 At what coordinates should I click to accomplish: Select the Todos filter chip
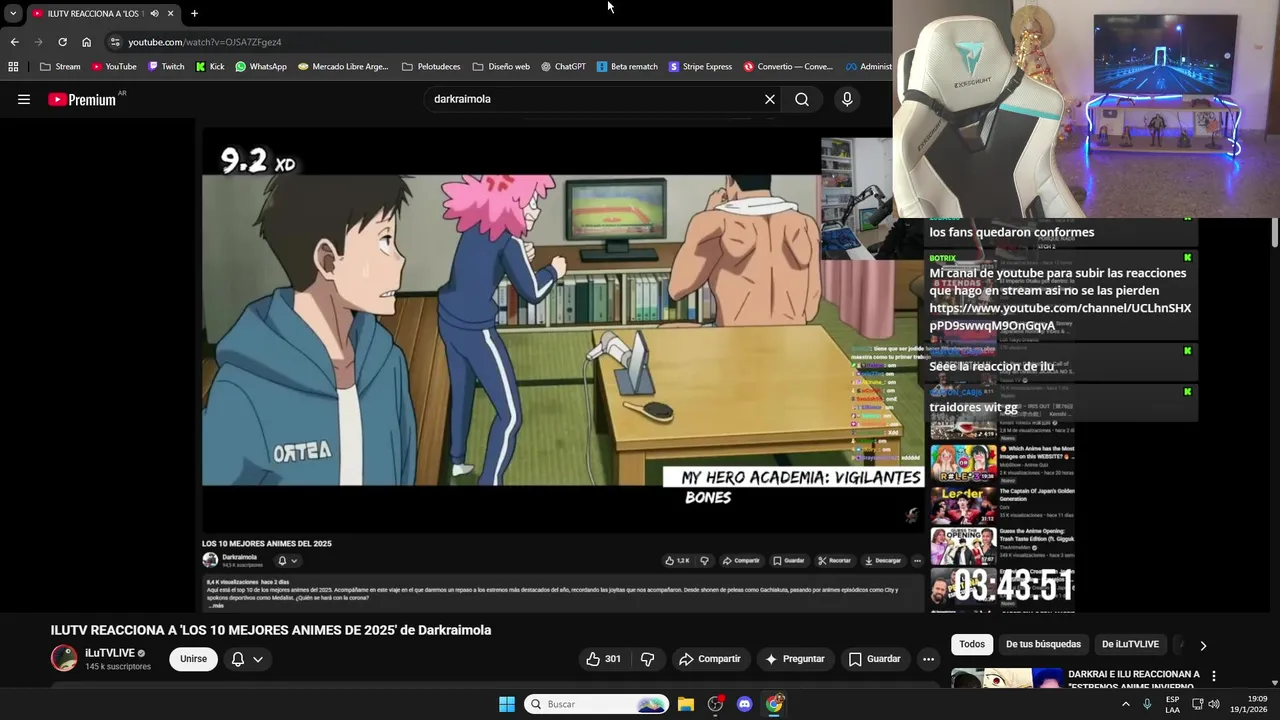click(x=972, y=644)
